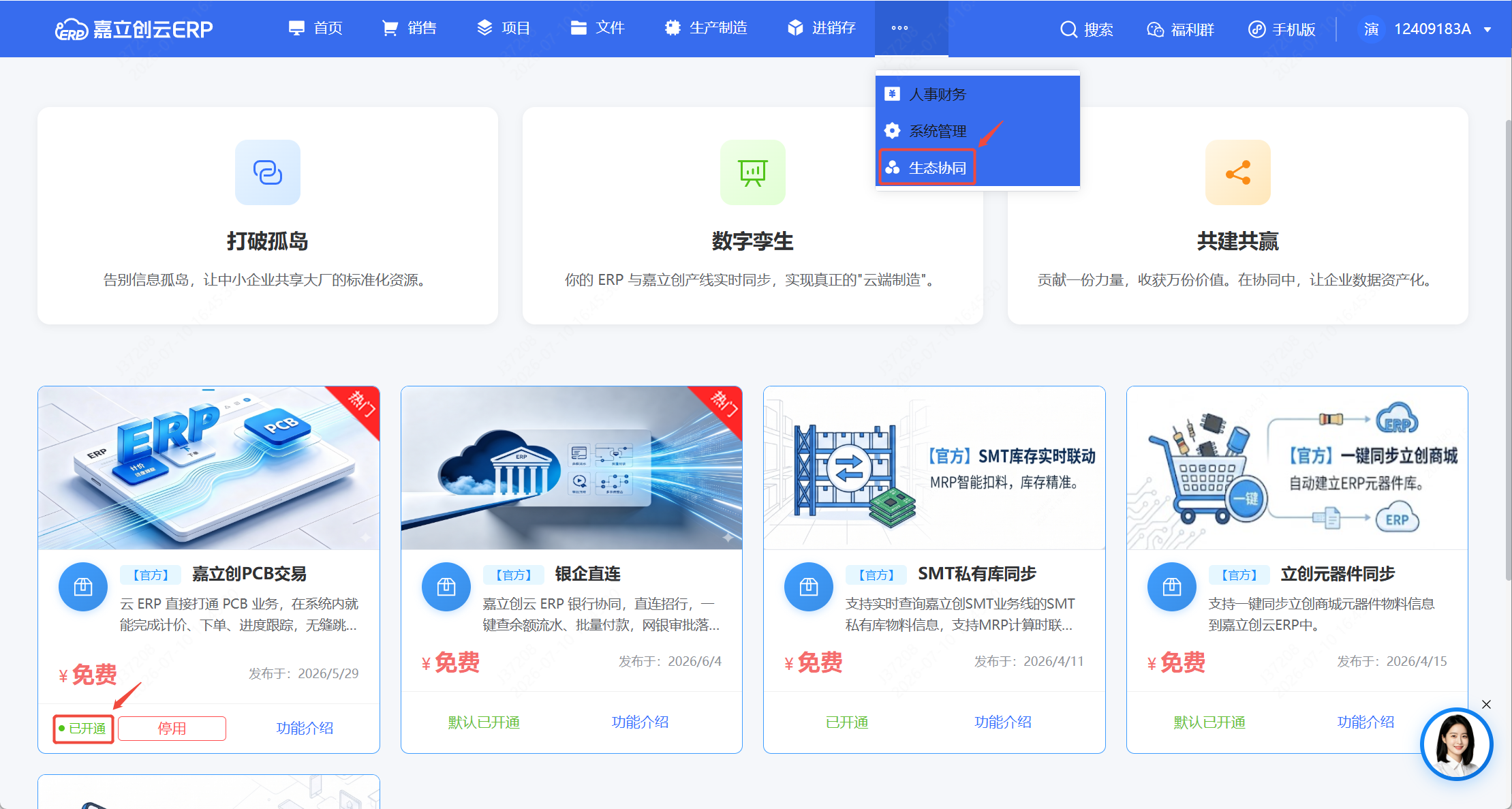Click the SMT私有库同步 title
The height and width of the screenshot is (809, 1512).
976,575
